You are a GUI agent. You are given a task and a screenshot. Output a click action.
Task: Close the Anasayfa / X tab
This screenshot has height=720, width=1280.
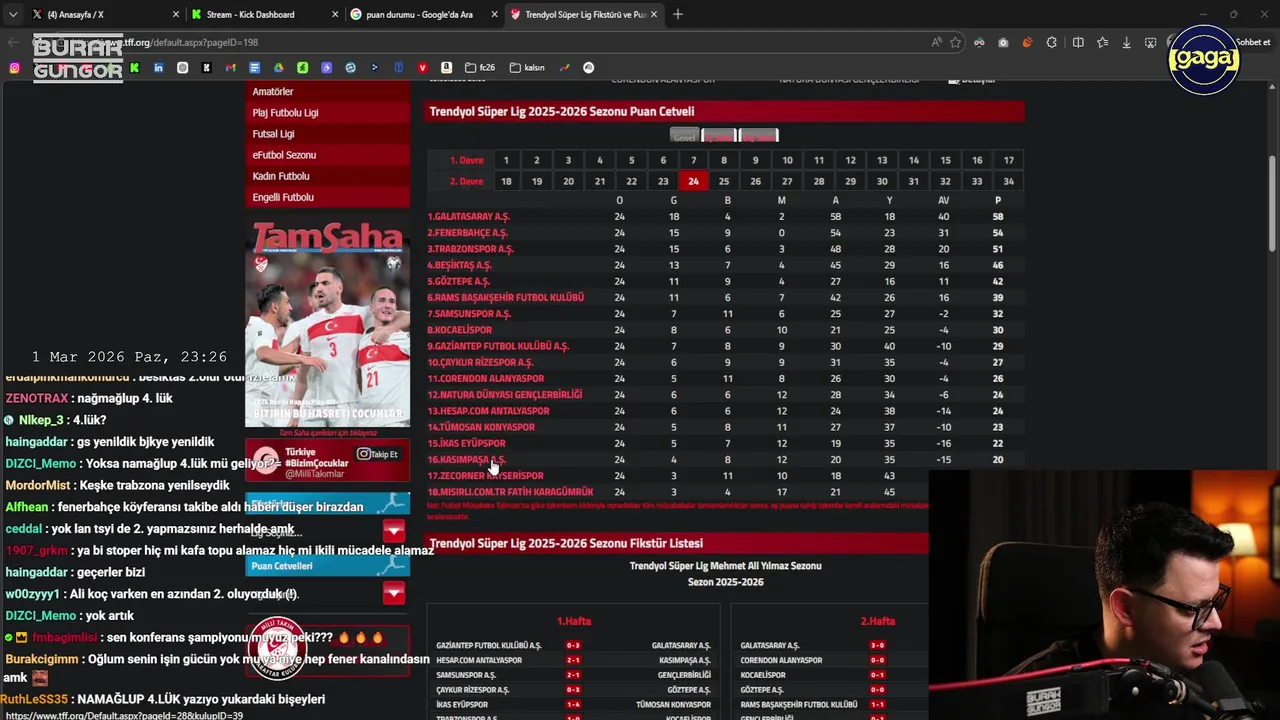tap(176, 14)
